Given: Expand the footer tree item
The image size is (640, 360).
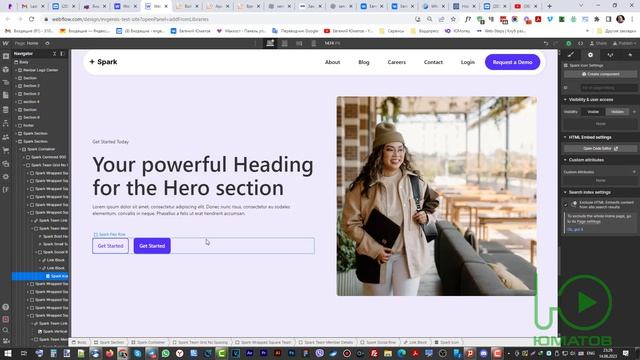Looking at the screenshot, I should click(16, 125).
